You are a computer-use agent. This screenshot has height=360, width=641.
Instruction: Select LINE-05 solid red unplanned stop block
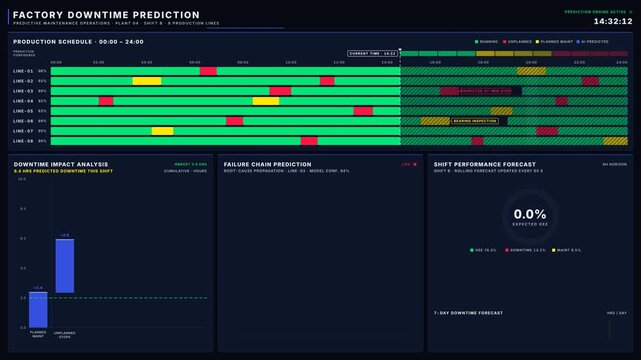tap(363, 111)
